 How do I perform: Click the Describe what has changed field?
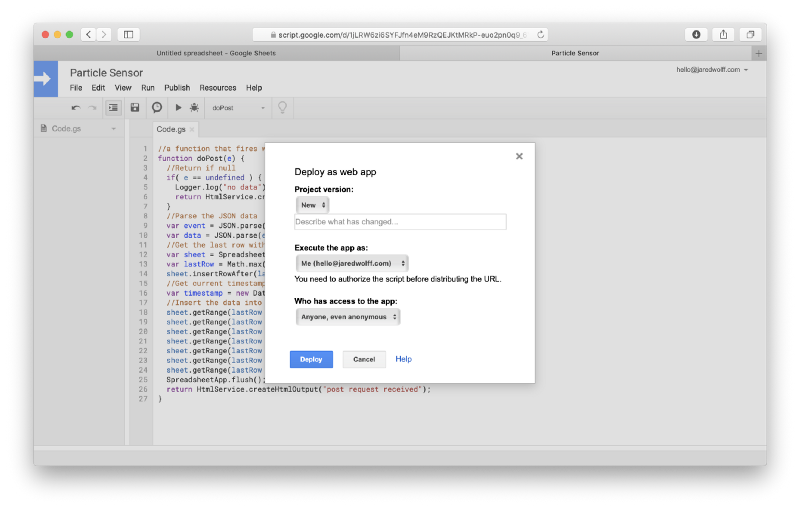(401, 222)
